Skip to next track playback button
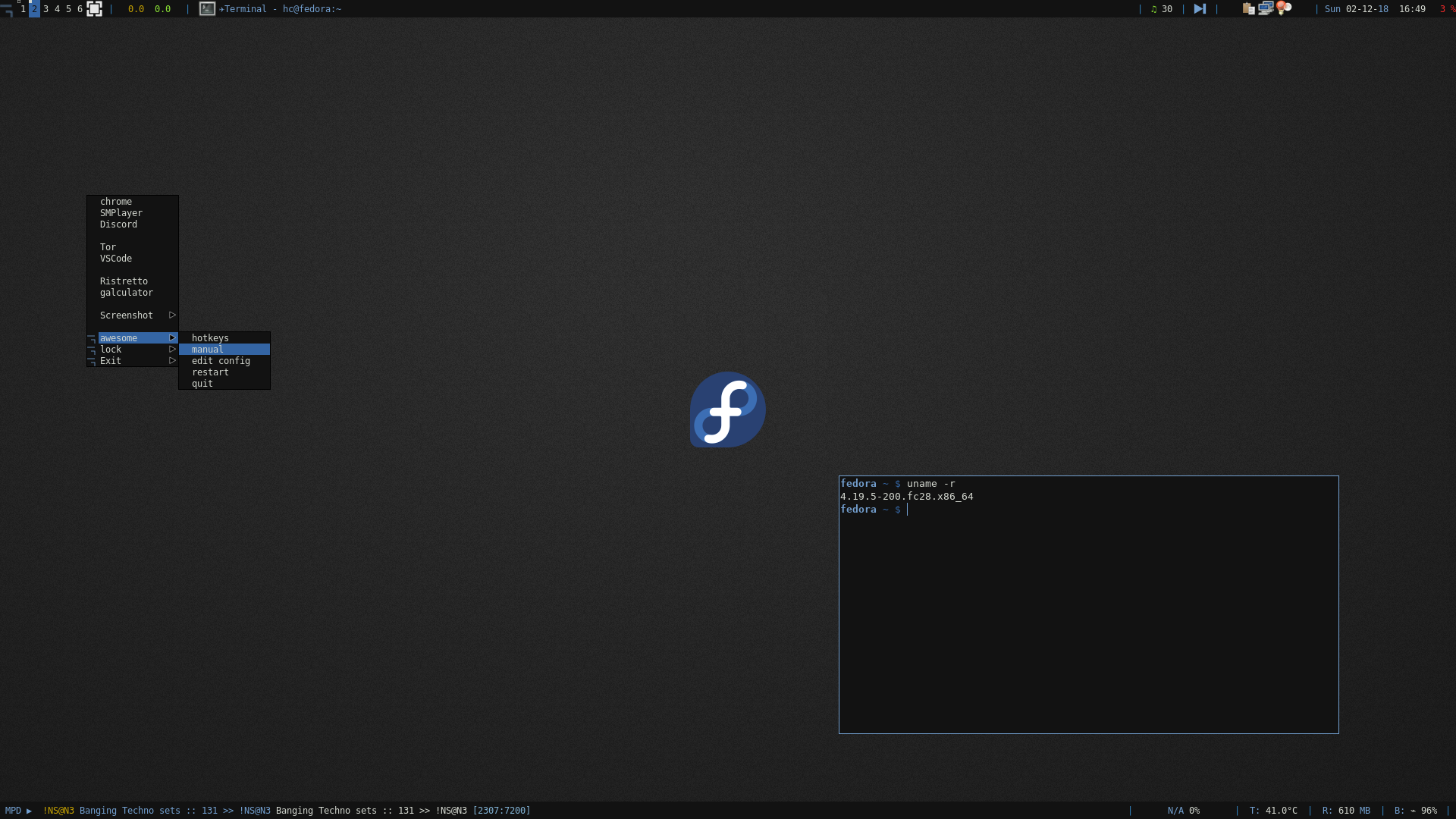 coord(1200,9)
